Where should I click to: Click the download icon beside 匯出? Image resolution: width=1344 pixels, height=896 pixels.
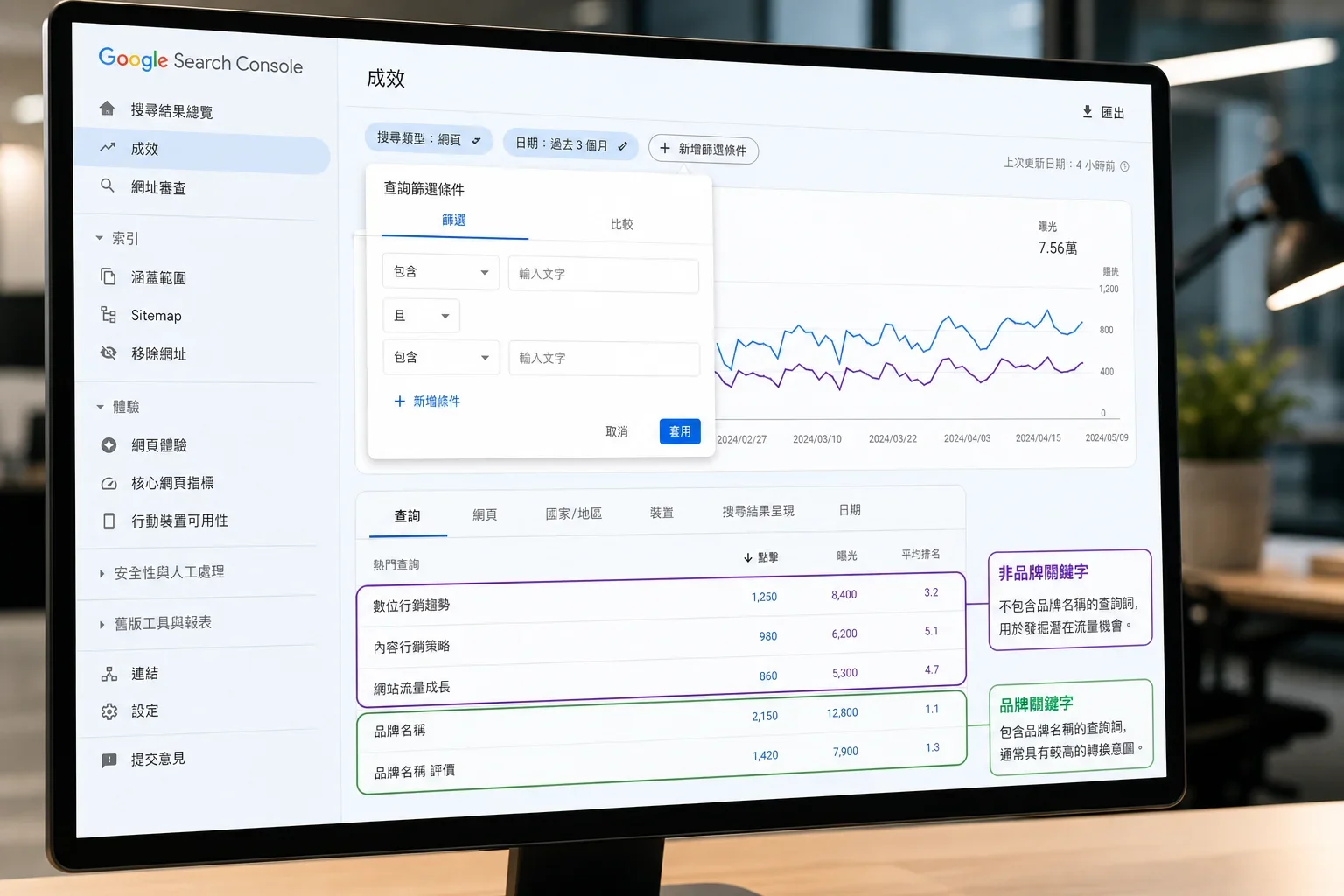click(1087, 111)
